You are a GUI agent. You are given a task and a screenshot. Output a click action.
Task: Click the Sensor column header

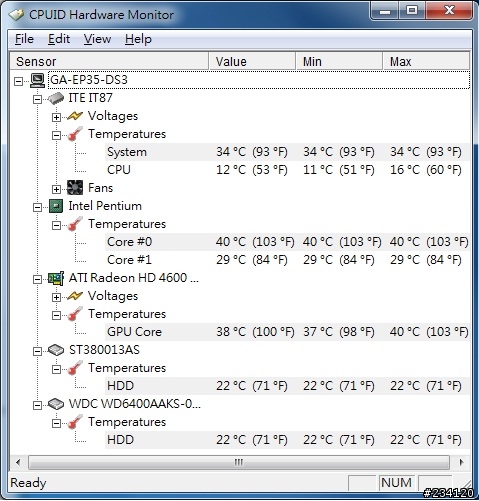click(109, 61)
